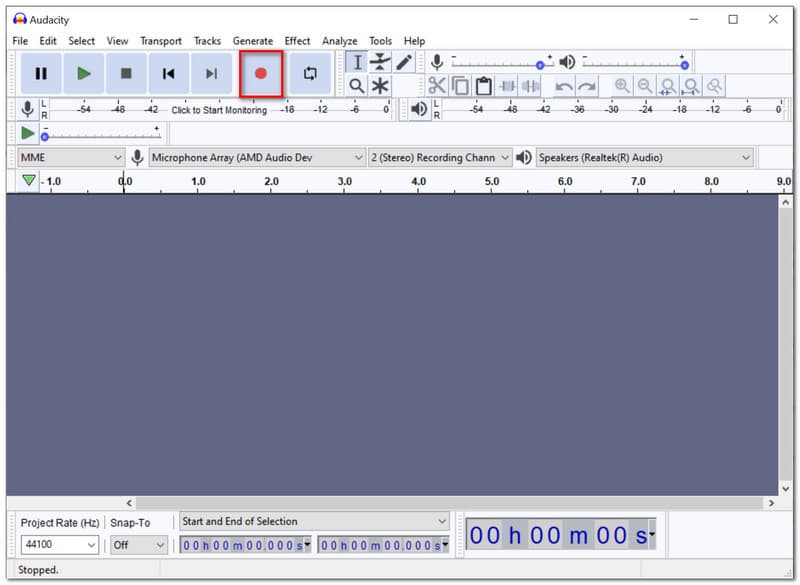The height and width of the screenshot is (585, 800).
Task: Trim audio outside selection
Action: point(507,86)
